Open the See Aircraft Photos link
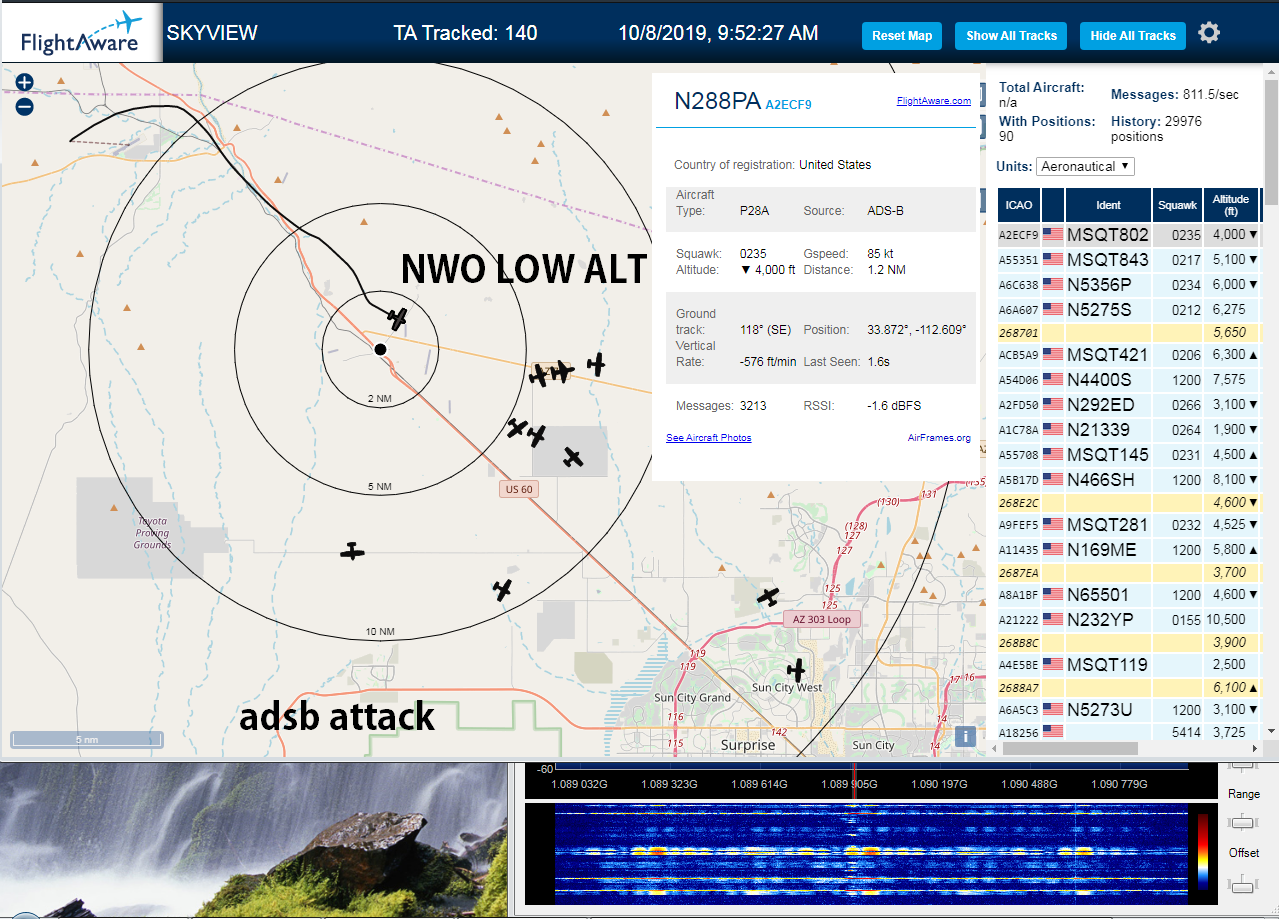Viewport: 1279px width, 919px height. [708, 438]
